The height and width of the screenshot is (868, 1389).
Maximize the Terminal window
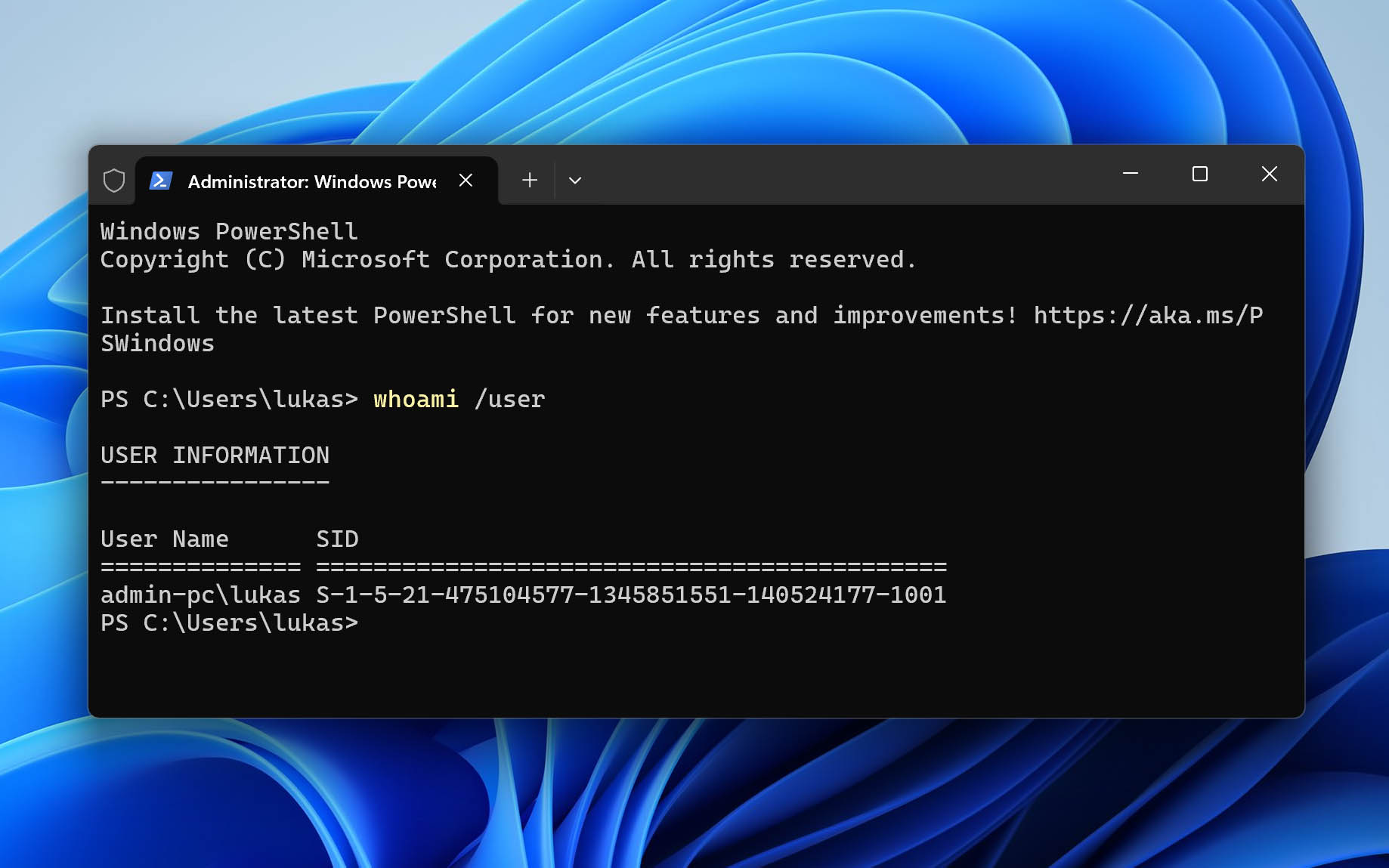point(1200,174)
